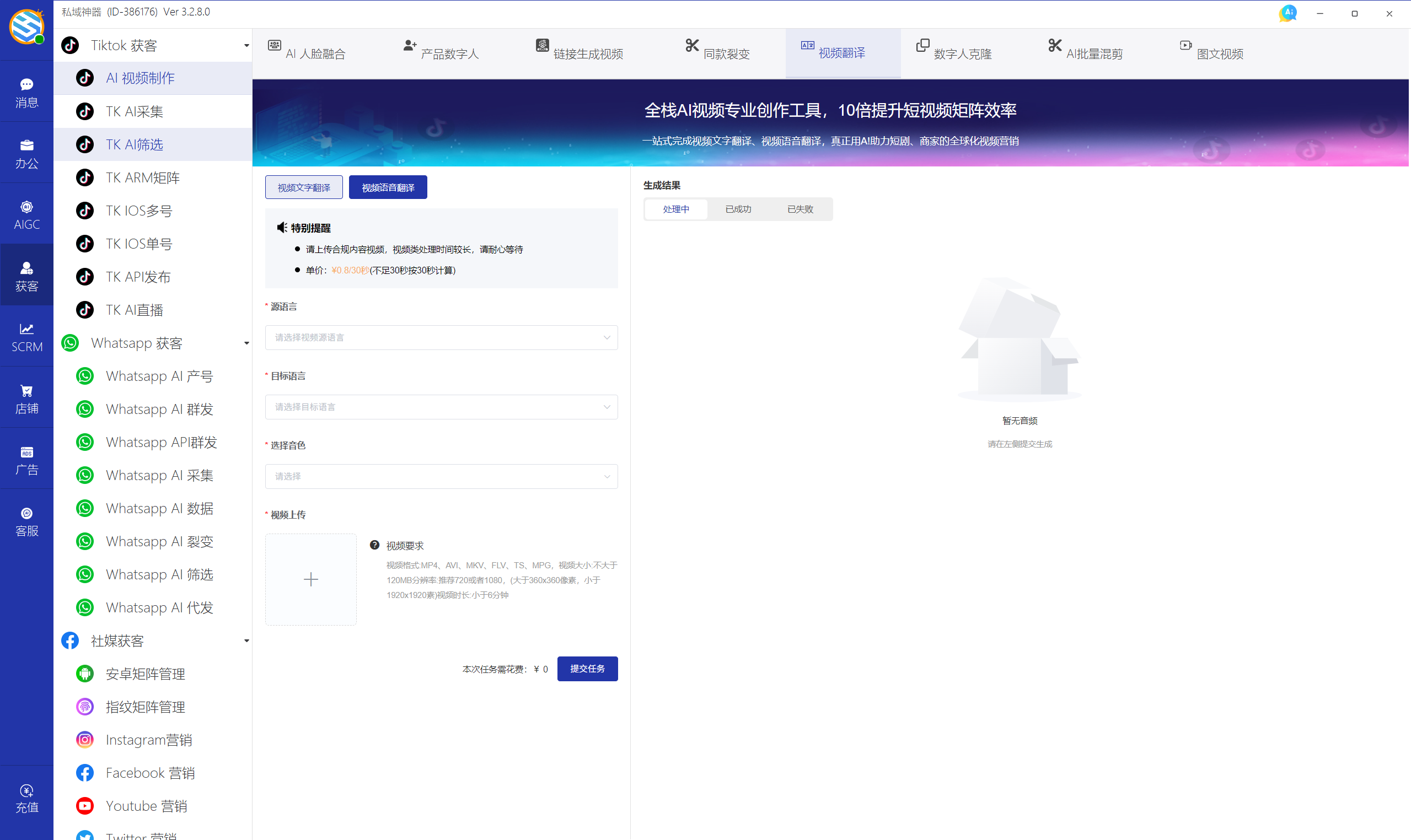Viewport: 1411px width, 840px height.
Task: Collapse the Whatsapp 获客 section
Action: [x=246, y=343]
